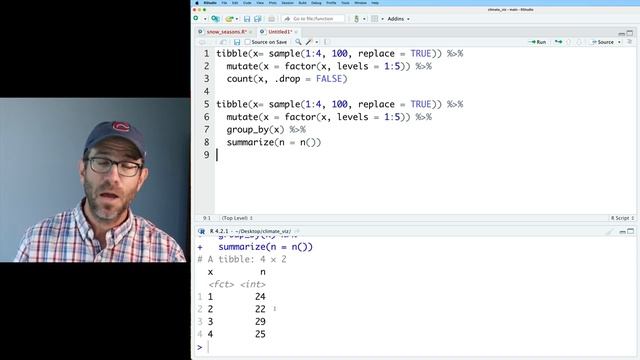Click the view working directory arrow icon
Viewport: 640px width, 360px height.
297,231
